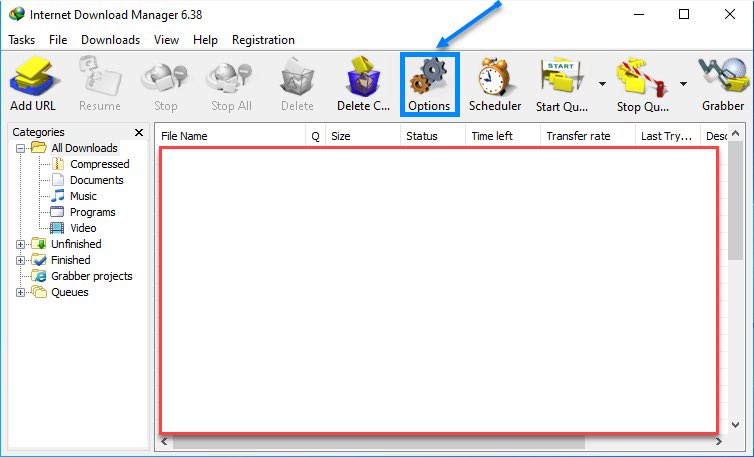The width and height of the screenshot is (754, 457).
Task: Select the Video category
Action: click(x=83, y=228)
